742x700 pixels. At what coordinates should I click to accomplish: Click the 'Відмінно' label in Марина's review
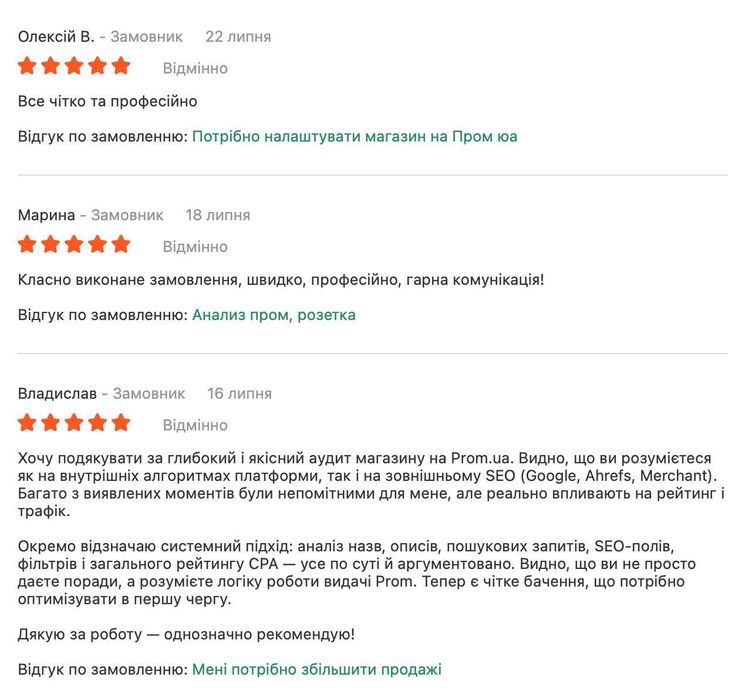point(195,246)
